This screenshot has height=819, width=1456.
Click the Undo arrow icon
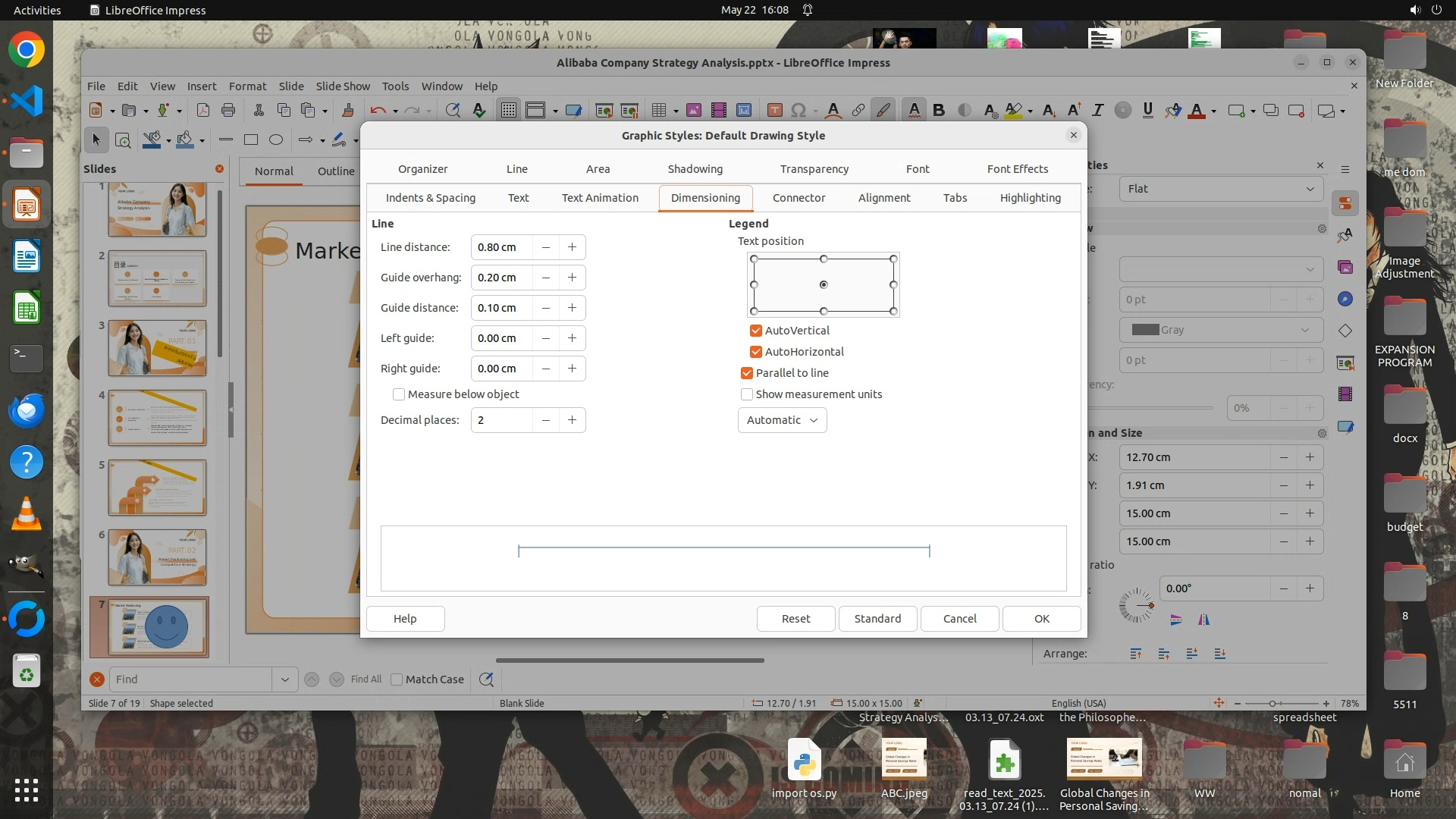378,111
